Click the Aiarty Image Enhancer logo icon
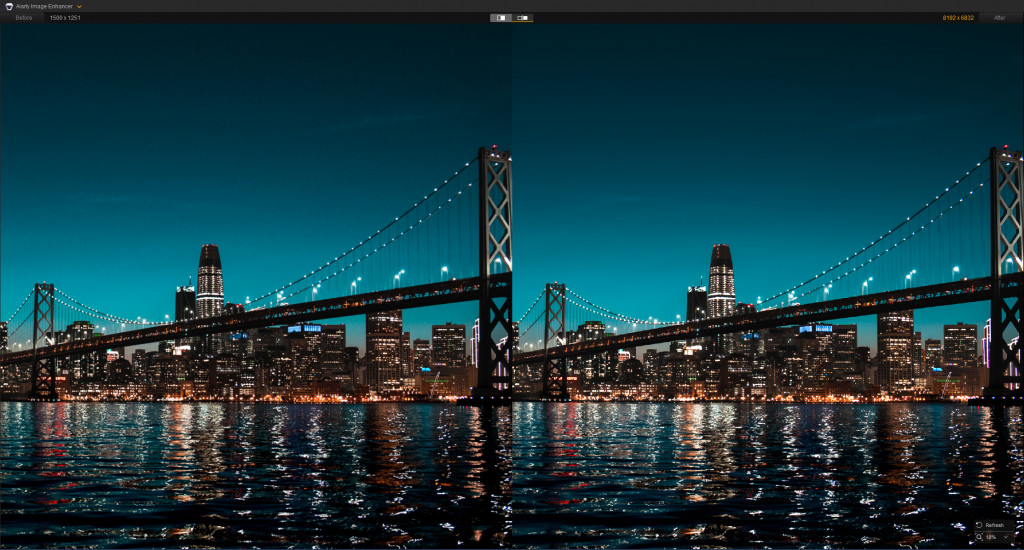 (x=8, y=6)
